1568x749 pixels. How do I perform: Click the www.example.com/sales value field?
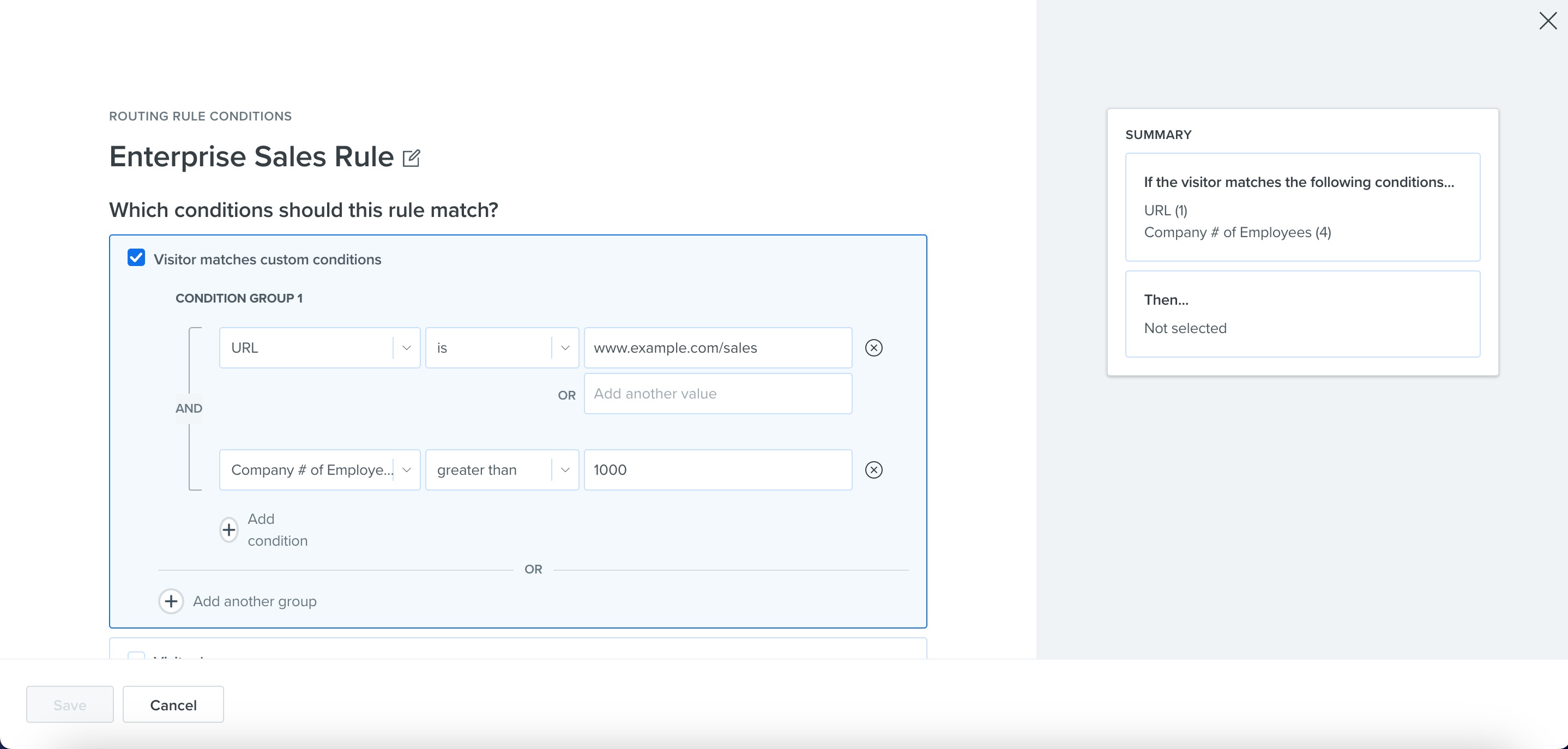717,348
